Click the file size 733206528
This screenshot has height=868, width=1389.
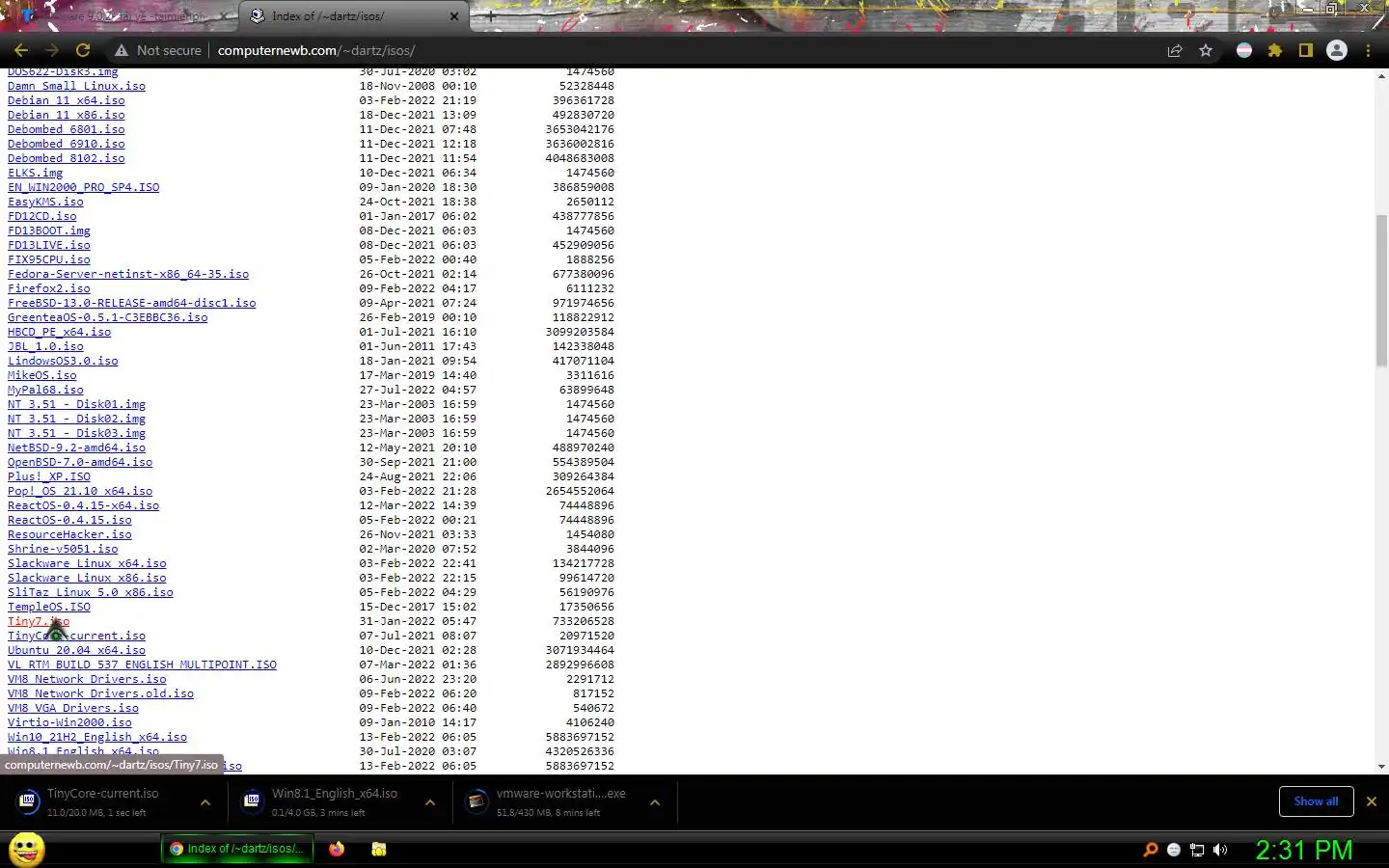(x=583, y=621)
